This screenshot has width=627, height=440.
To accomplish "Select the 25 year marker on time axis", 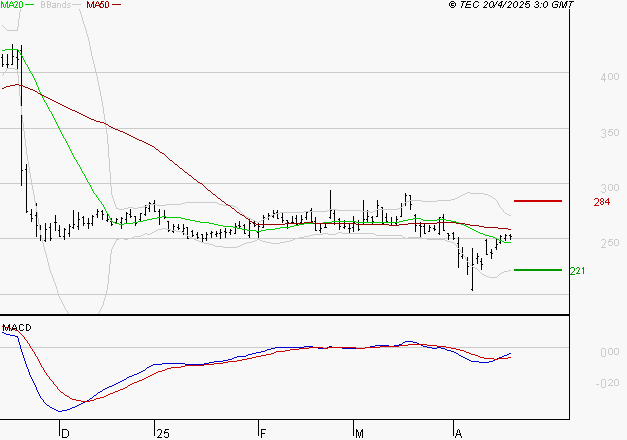I will (161, 433).
